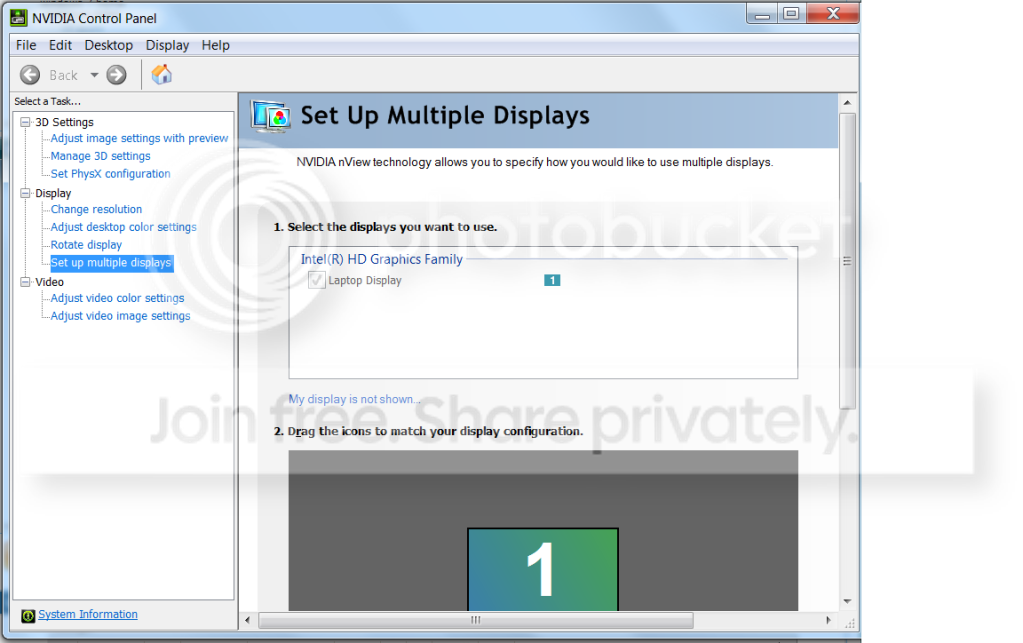Open the Back history dropdown arrow
1023x643 pixels.
[95, 75]
